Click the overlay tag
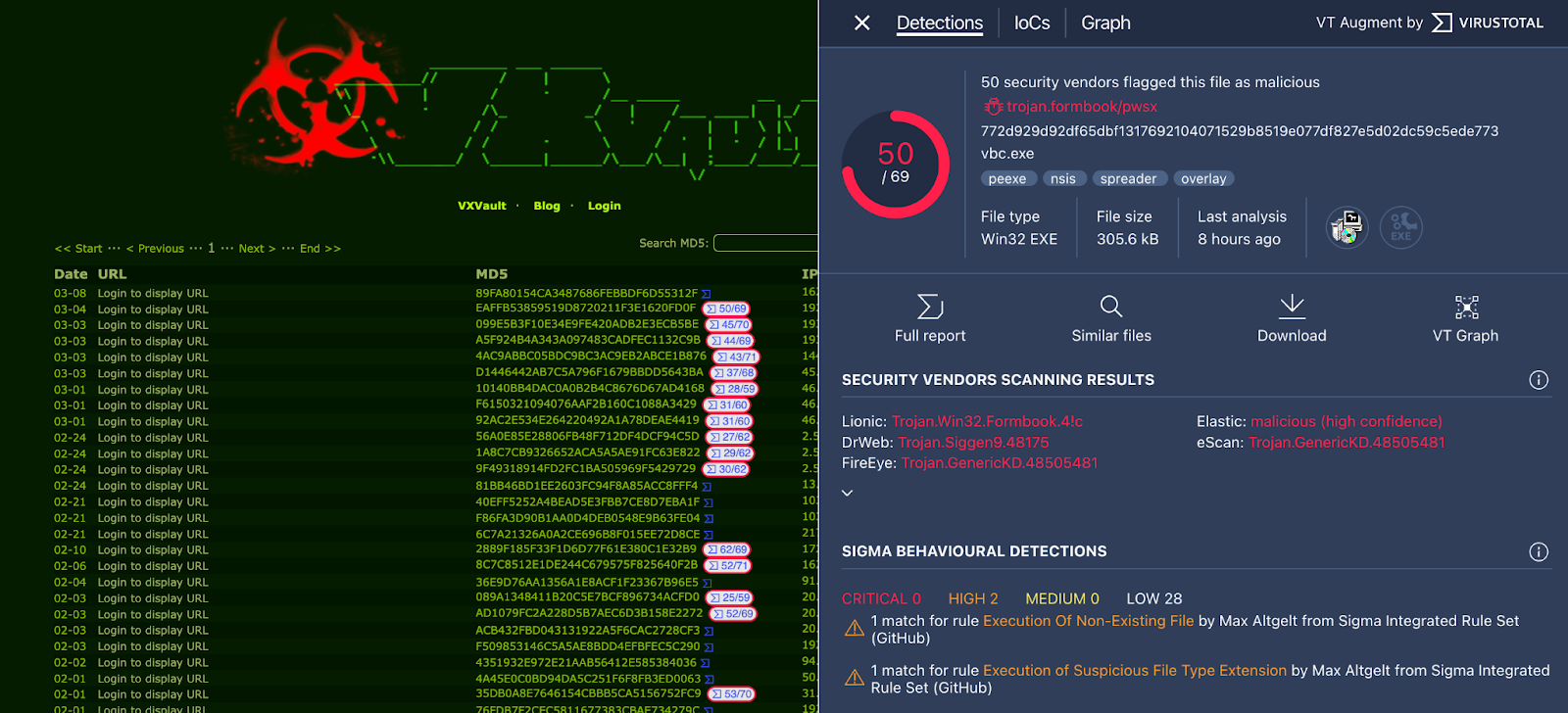The width and height of the screenshot is (1568, 713). pyautogui.click(x=1203, y=179)
